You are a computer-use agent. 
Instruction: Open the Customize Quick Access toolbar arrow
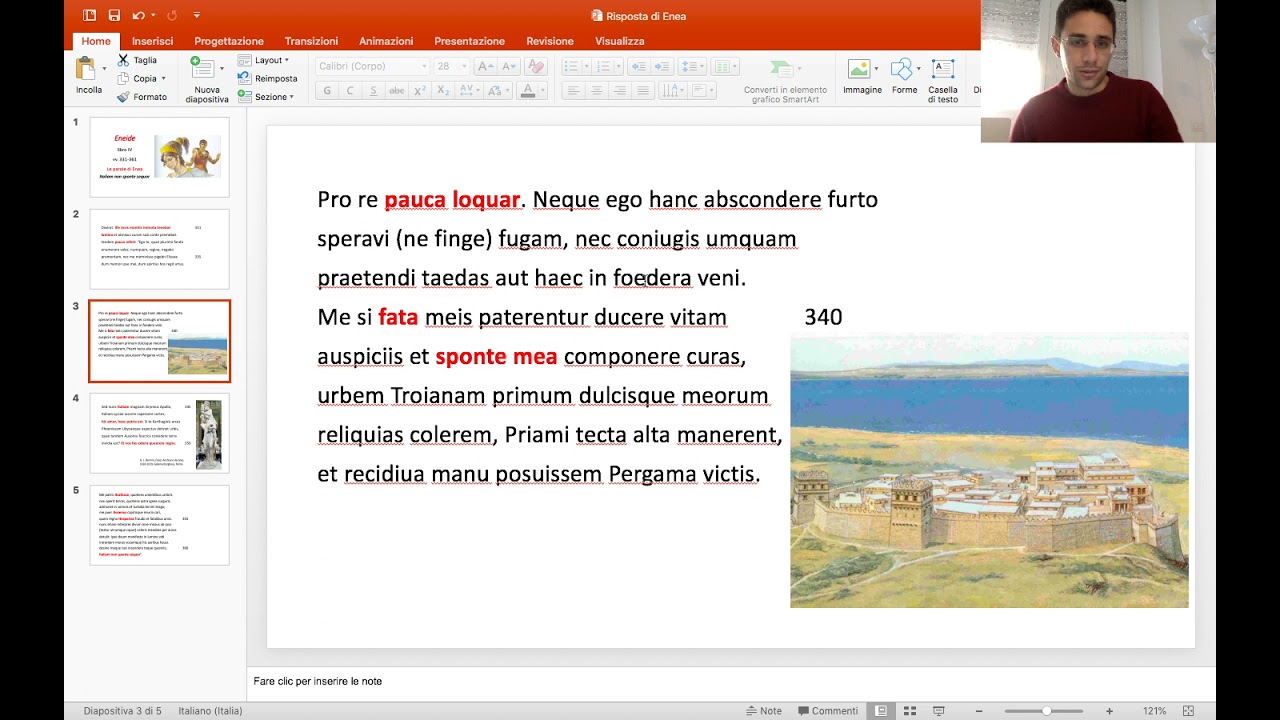(x=197, y=15)
